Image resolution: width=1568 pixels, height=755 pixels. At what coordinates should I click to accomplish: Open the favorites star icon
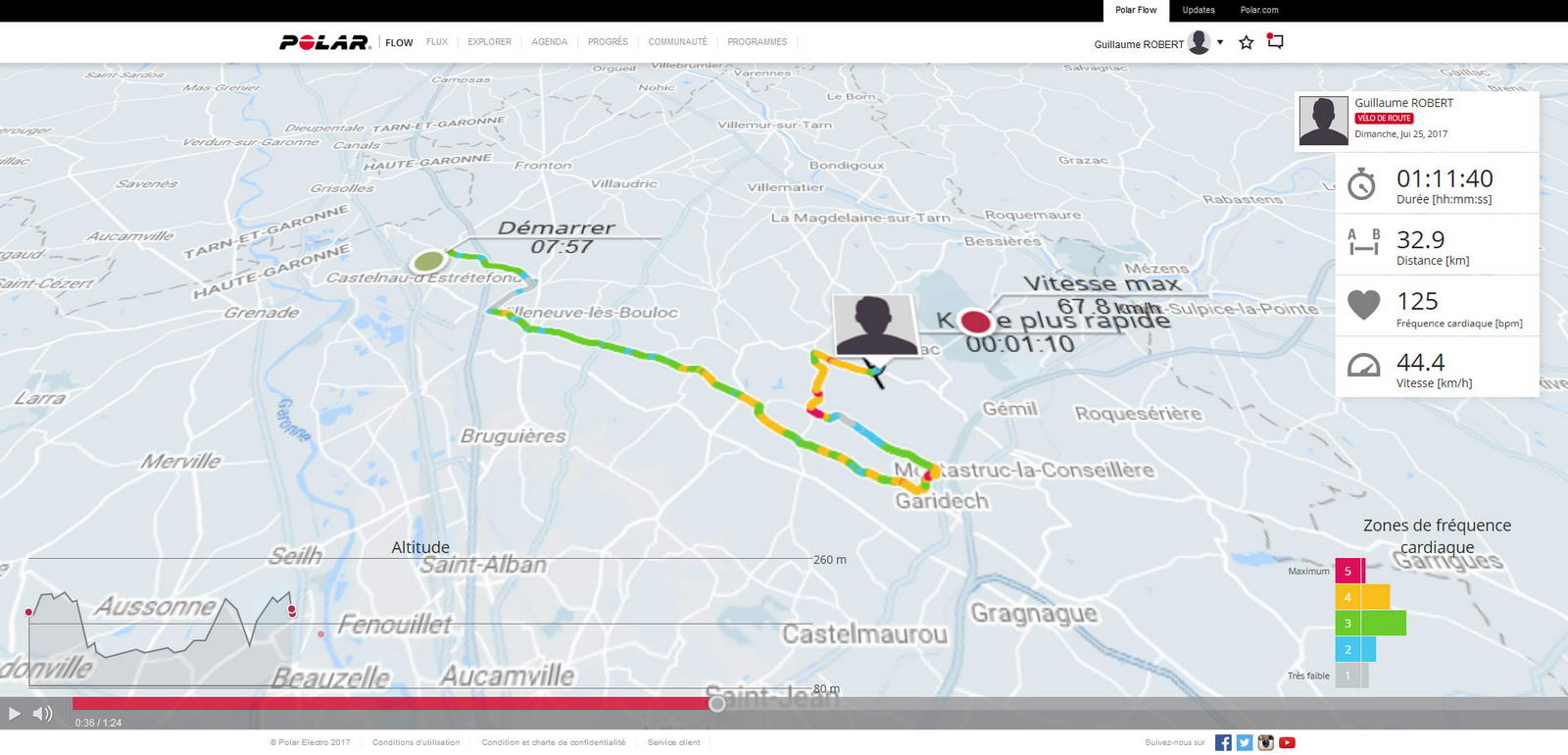click(1247, 42)
